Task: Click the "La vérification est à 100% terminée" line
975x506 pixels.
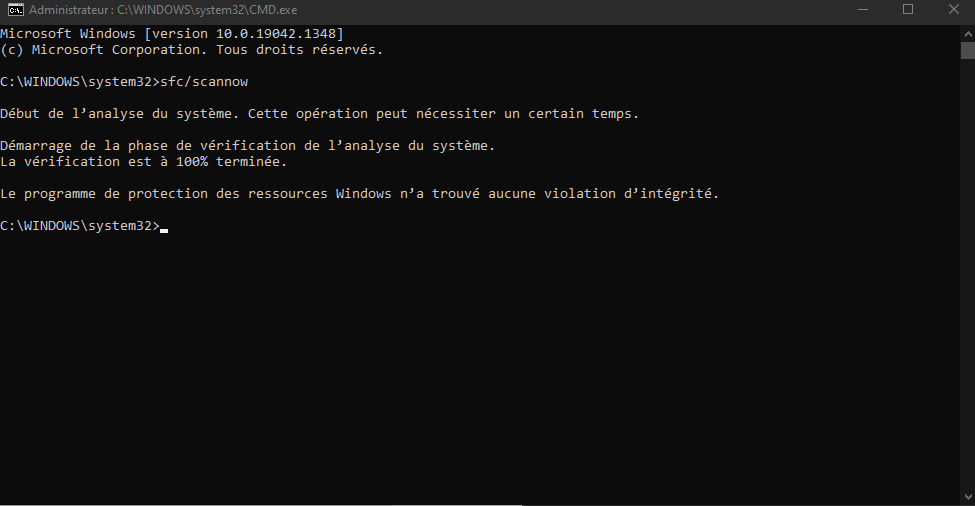Action: pyautogui.click(x=144, y=162)
